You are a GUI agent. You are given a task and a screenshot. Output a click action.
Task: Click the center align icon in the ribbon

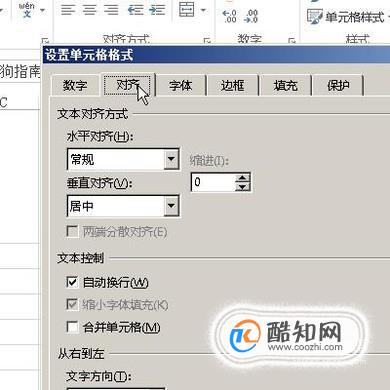pyautogui.click(x=90, y=10)
